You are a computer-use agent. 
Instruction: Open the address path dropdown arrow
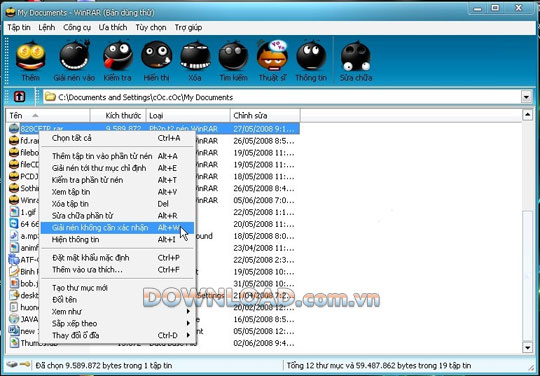pyautogui.click(x=526, y=97)
